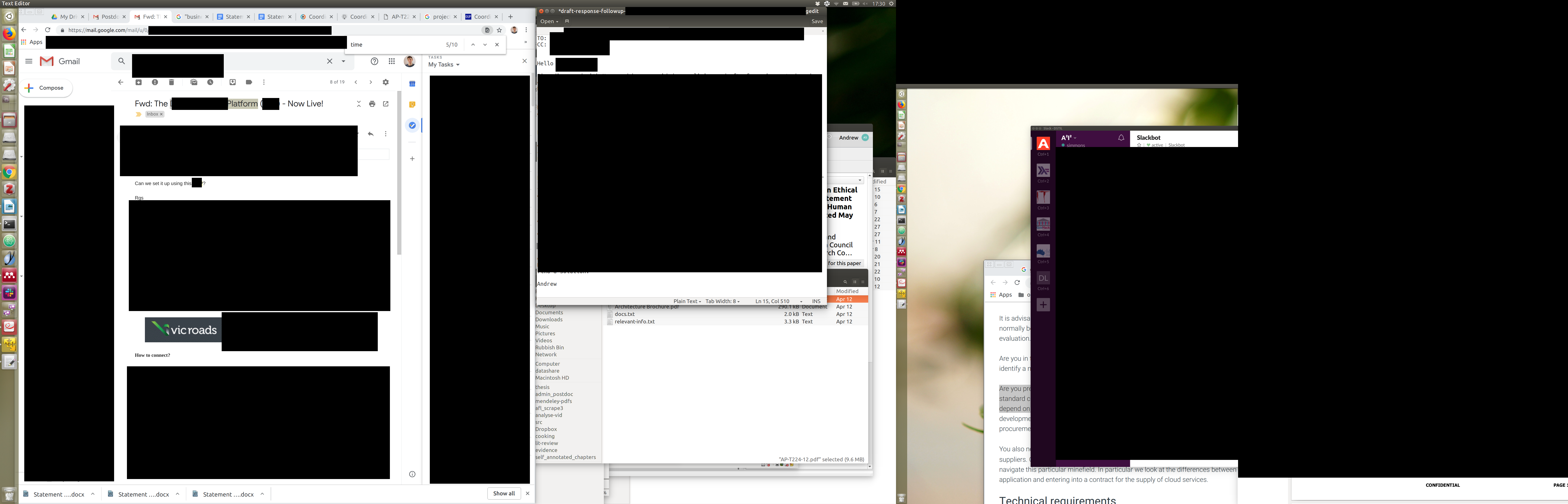
Task: Open the email in a new window
Action: click(x=386, y=104)
